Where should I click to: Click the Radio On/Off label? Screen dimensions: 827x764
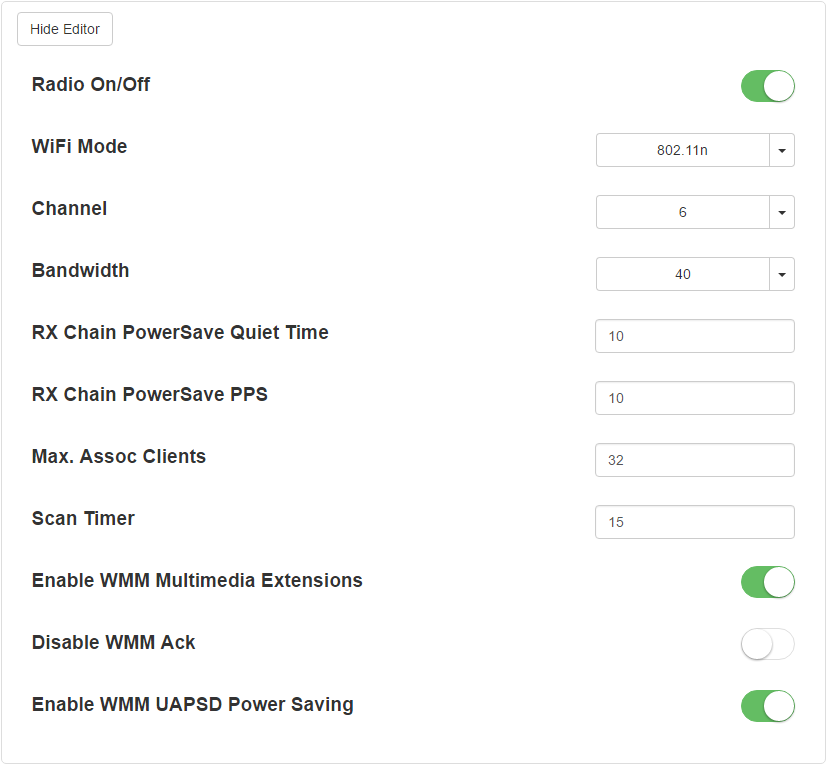tap(91, 84)
